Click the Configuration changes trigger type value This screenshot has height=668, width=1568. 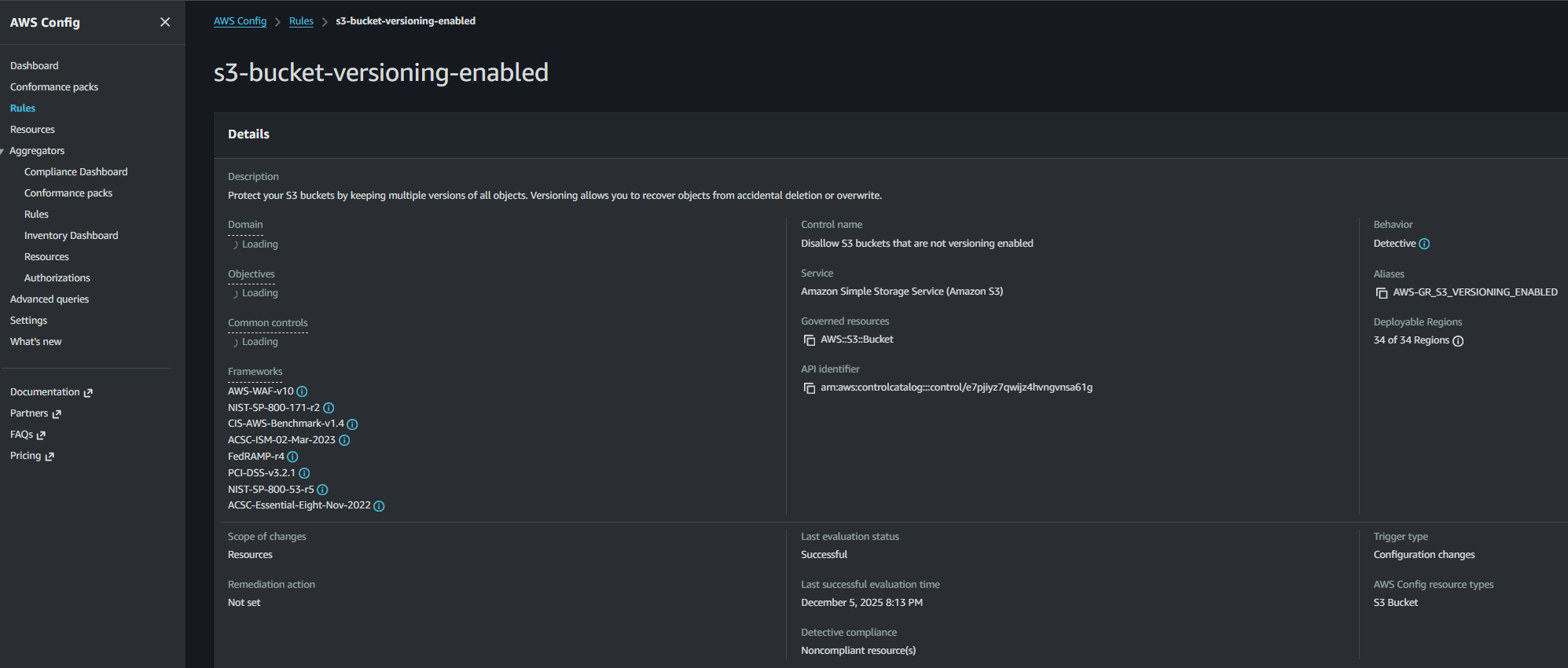click(x=1424, y=555)
